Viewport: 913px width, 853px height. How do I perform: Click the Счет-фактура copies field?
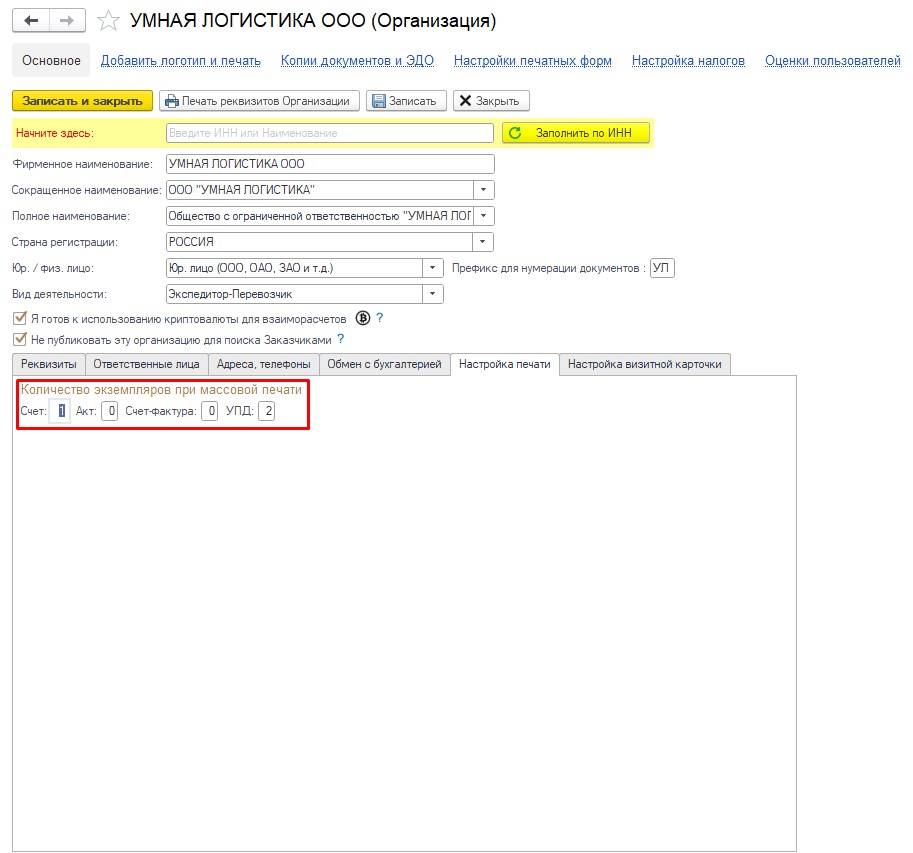(x=210, y=411)
